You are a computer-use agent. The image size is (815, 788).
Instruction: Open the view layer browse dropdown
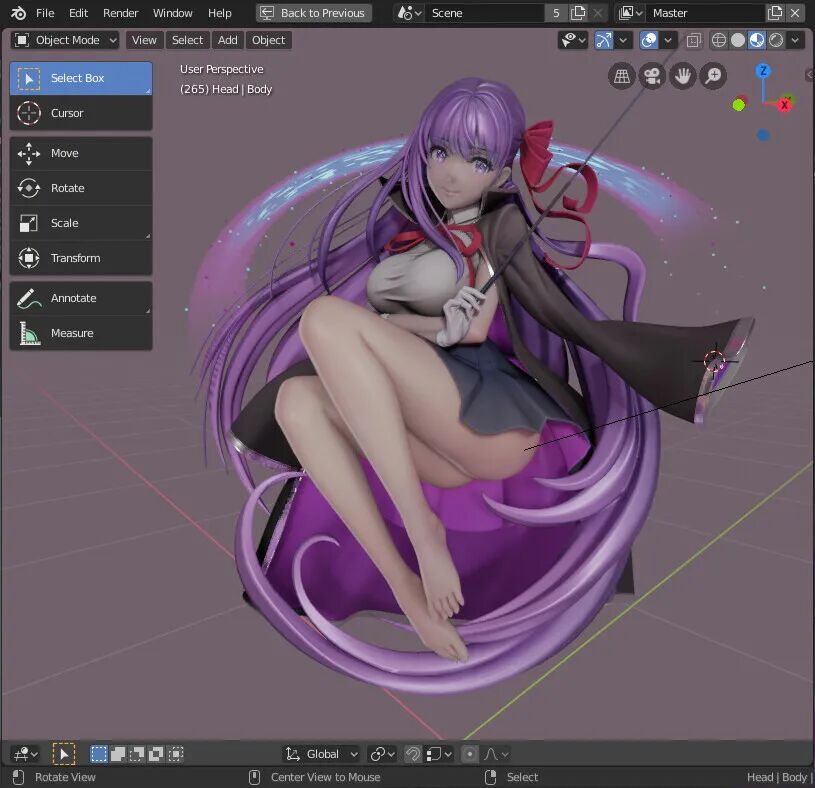coord(631,13)
